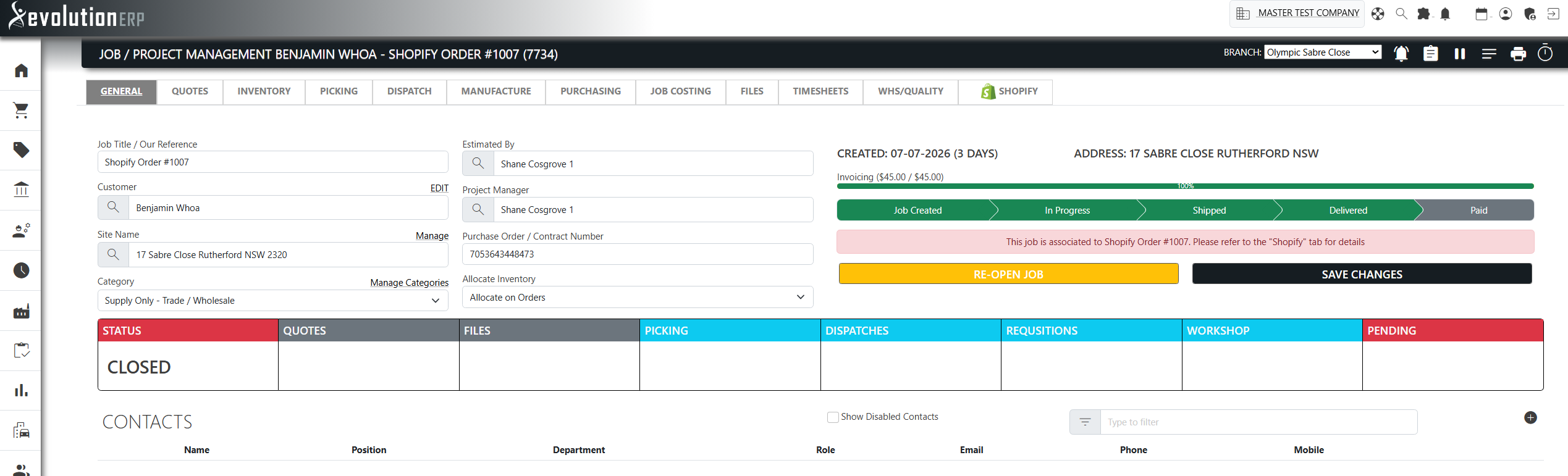
Task: Add a contact with plus icon
Action: click(1530, 418)
